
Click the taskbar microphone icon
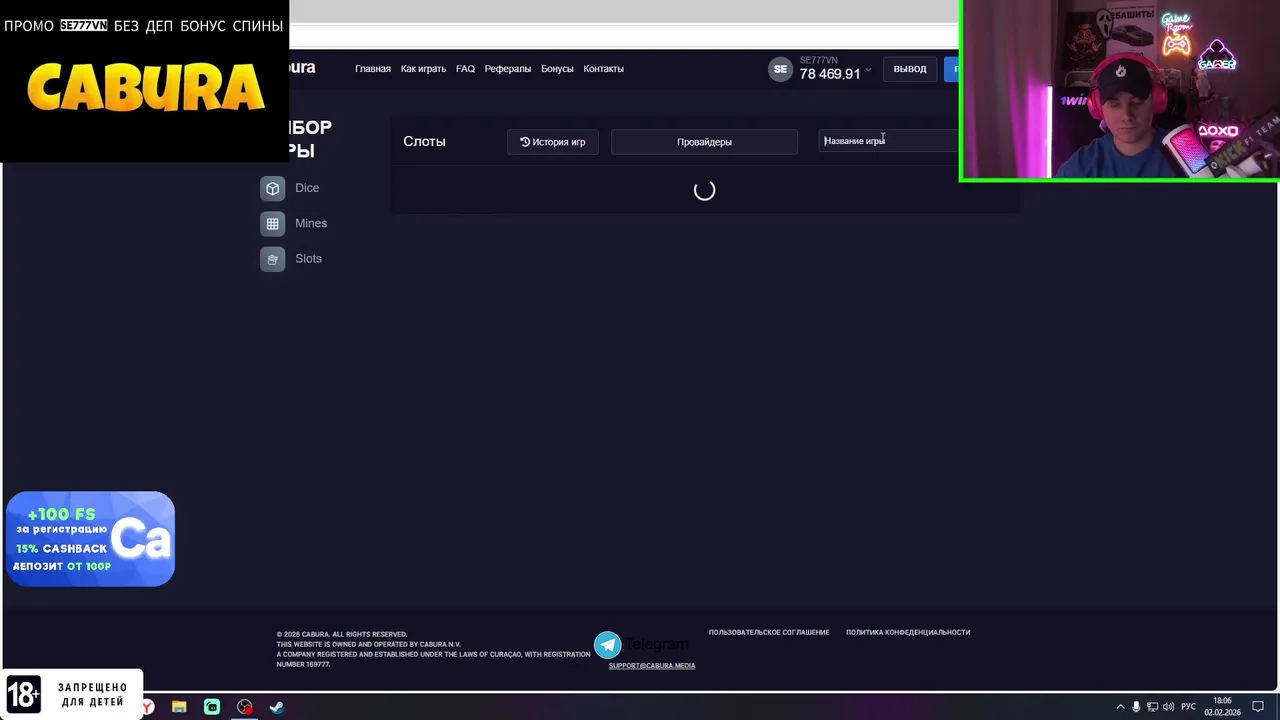click(x=1136, y=707)
